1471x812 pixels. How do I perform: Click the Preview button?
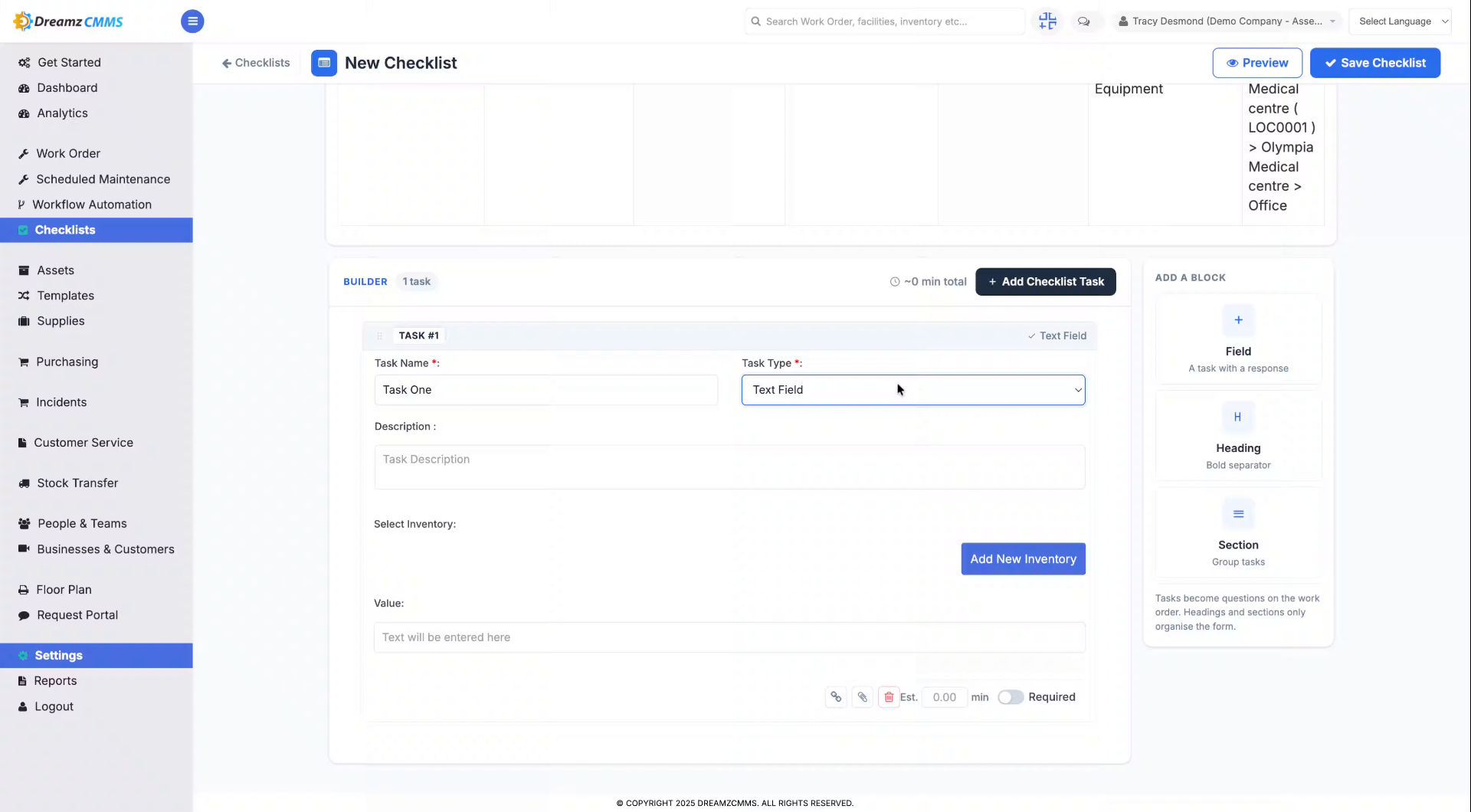(1257, 63)
